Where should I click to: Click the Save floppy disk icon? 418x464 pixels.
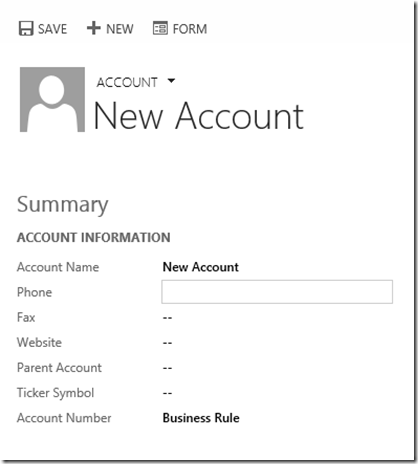coord(26,28)
